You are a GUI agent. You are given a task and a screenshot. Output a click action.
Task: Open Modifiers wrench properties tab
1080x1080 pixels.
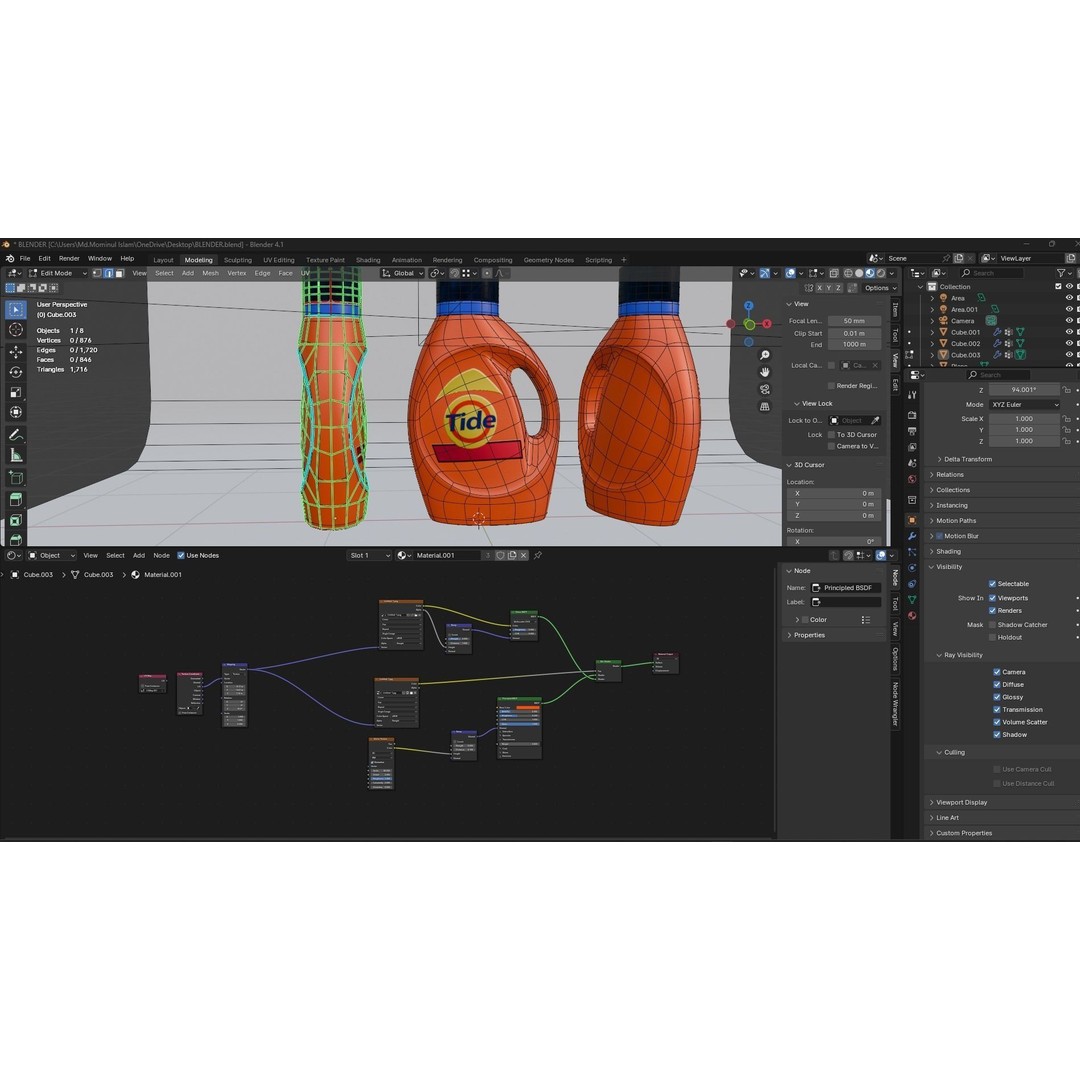(x=912, y=536)
